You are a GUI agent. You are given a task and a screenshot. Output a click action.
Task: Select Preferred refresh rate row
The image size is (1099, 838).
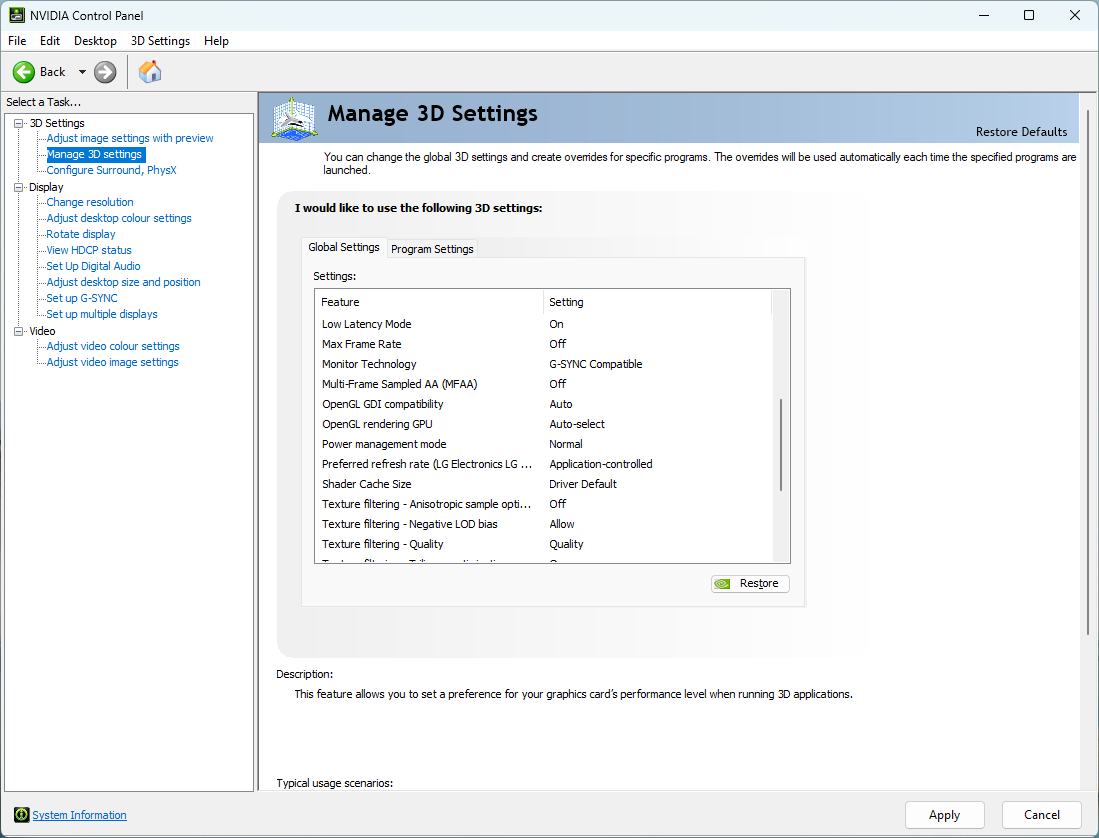[544, 464]
